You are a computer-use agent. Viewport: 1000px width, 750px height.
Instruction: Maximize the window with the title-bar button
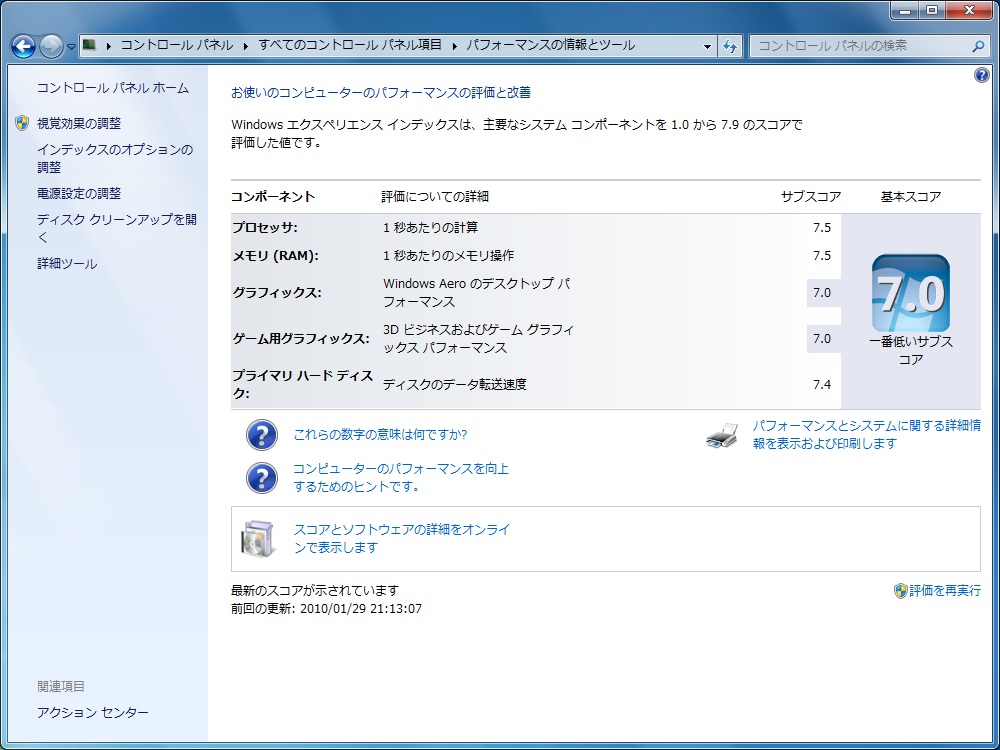tap(932, 10)
